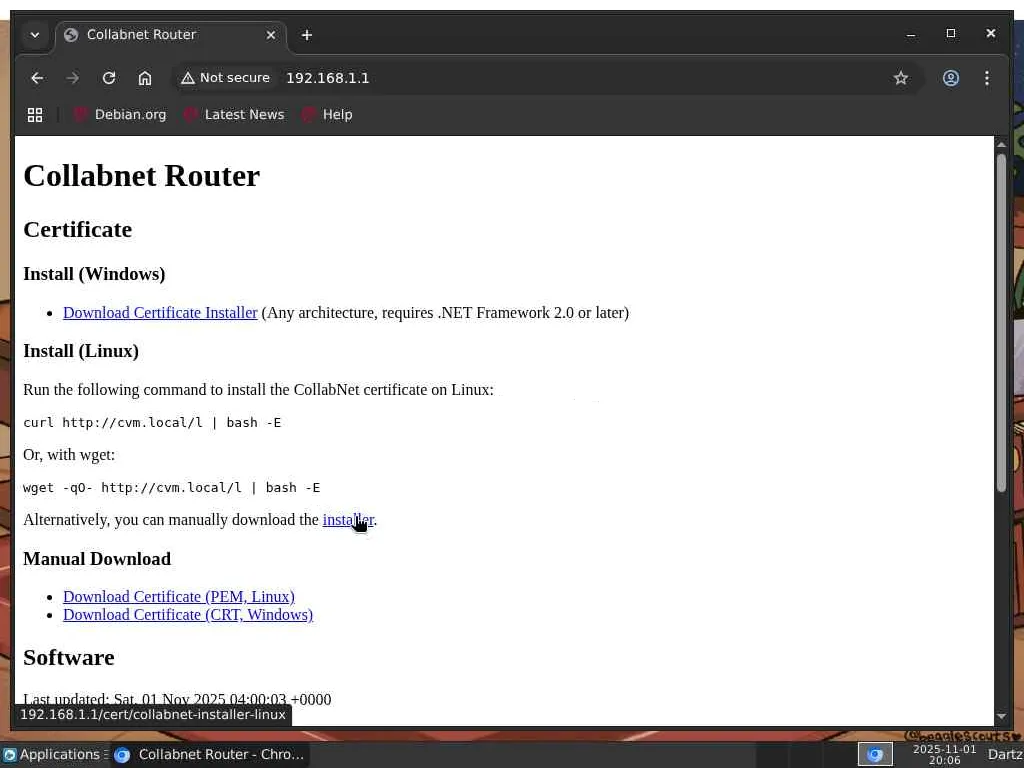This screenshot has width=1024, height=768.
Task: Open the Applications menu in taskbar
Action: [55, 755]
